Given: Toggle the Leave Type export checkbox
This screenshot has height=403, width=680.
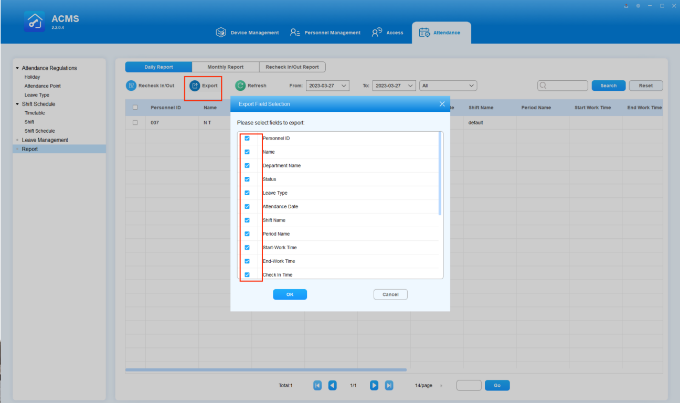Looking at the screenshot, I should [247, 192].
